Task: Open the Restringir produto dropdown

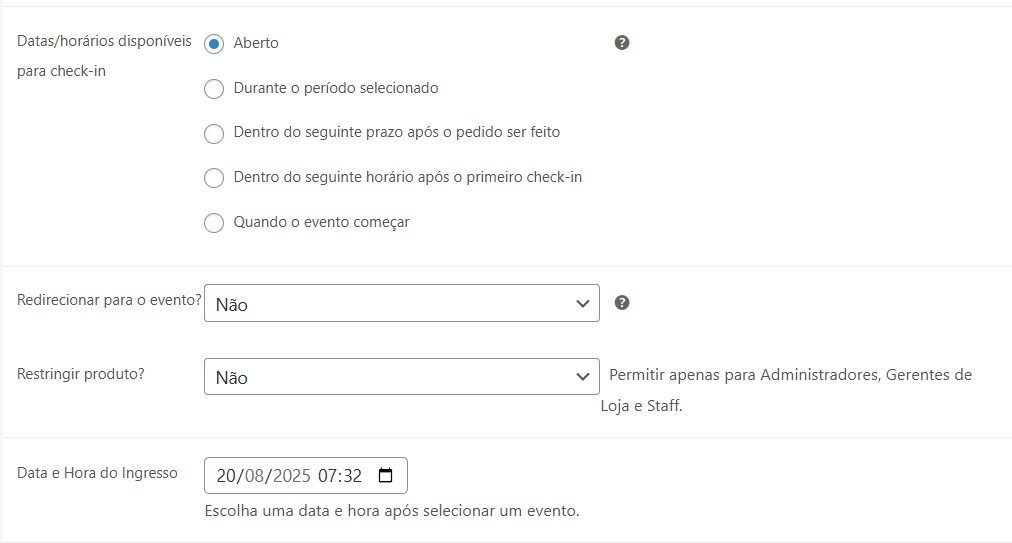Action: pyautogui.click(x=401, y=377)
